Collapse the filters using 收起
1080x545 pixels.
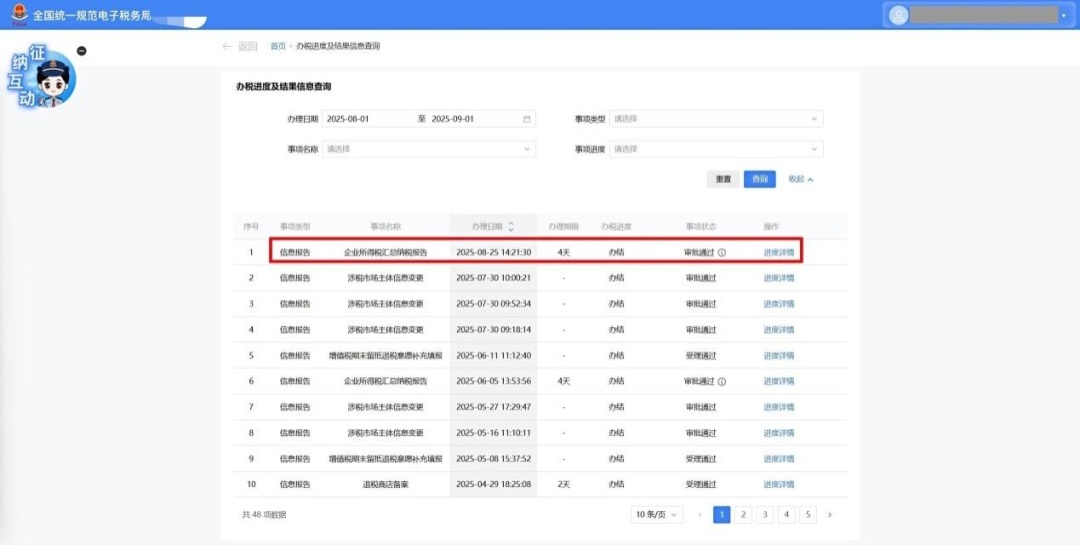800,179
